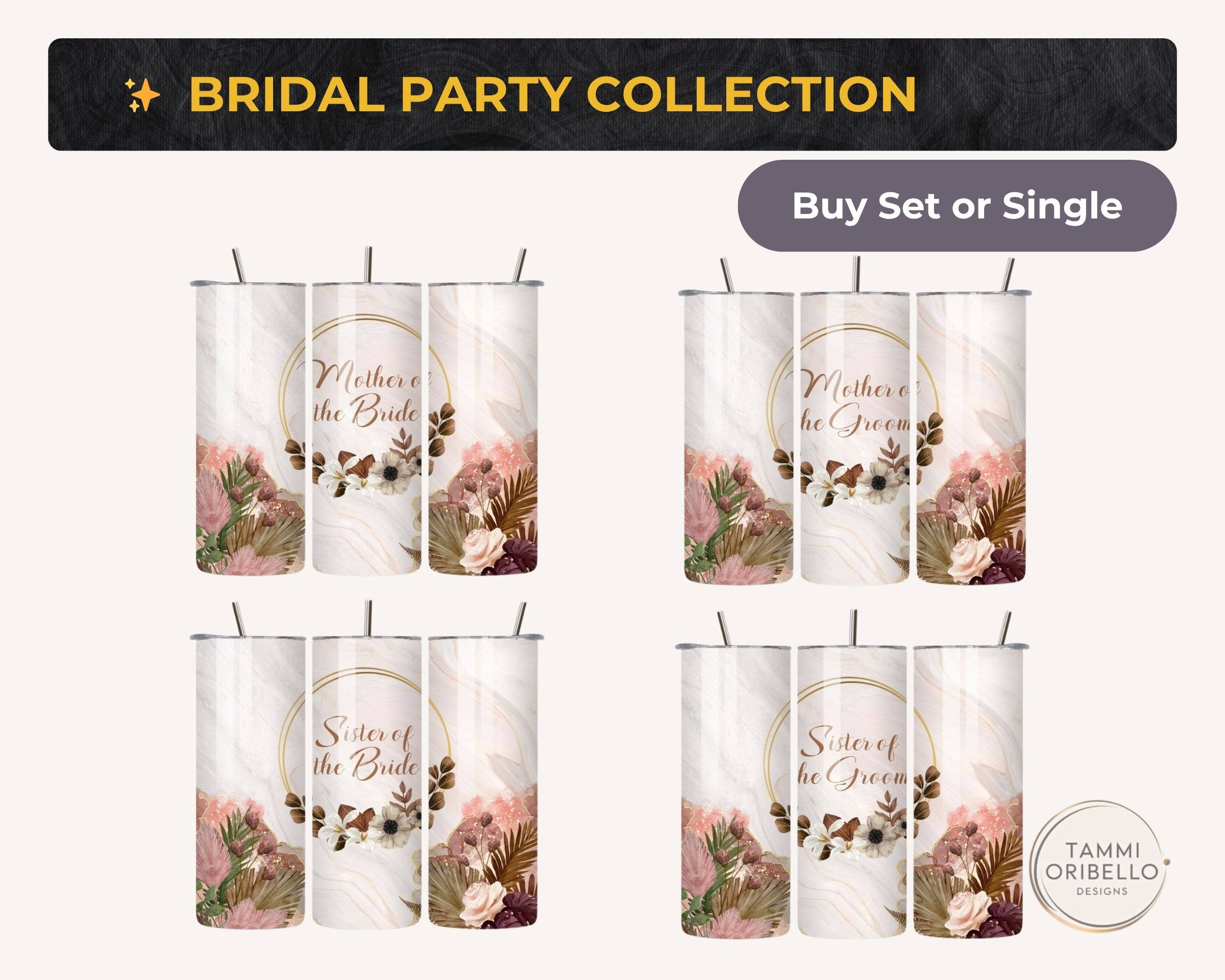1225x980 pixels.
Task: Click the Tammi Oribello Designs logo
Action: point(1101,866)
